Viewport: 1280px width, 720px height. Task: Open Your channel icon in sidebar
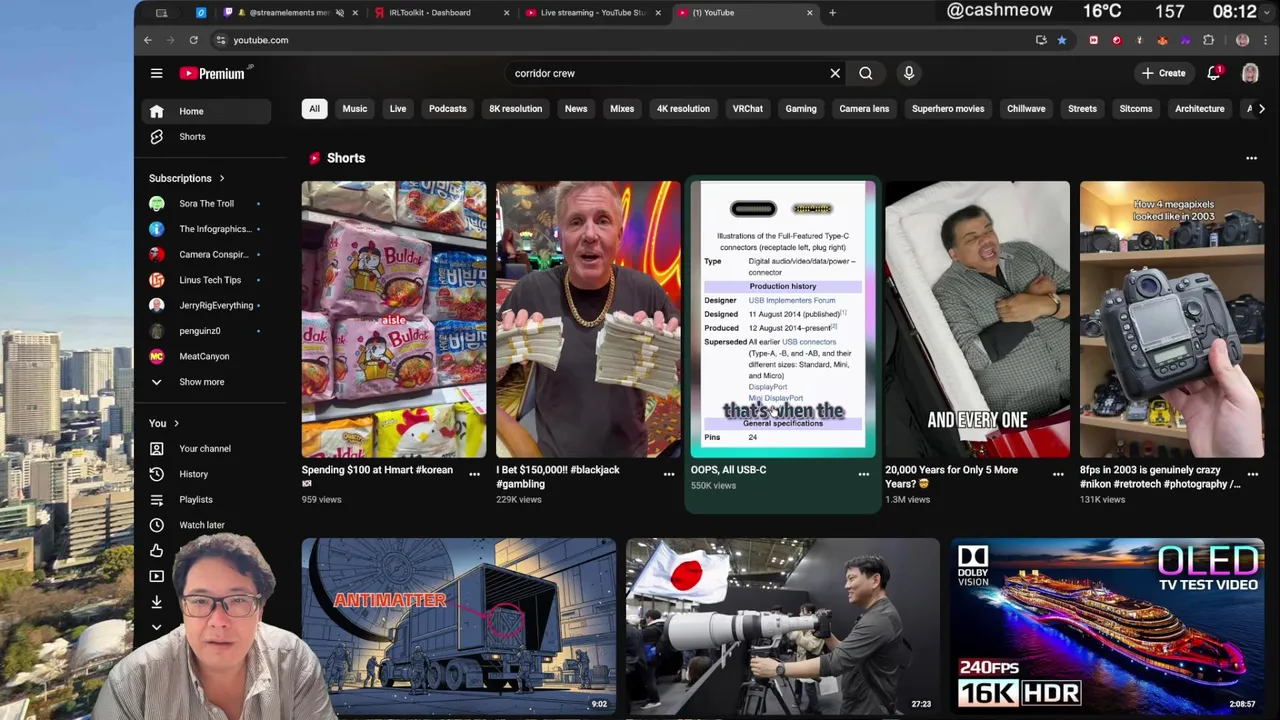[x=157, y=449]
